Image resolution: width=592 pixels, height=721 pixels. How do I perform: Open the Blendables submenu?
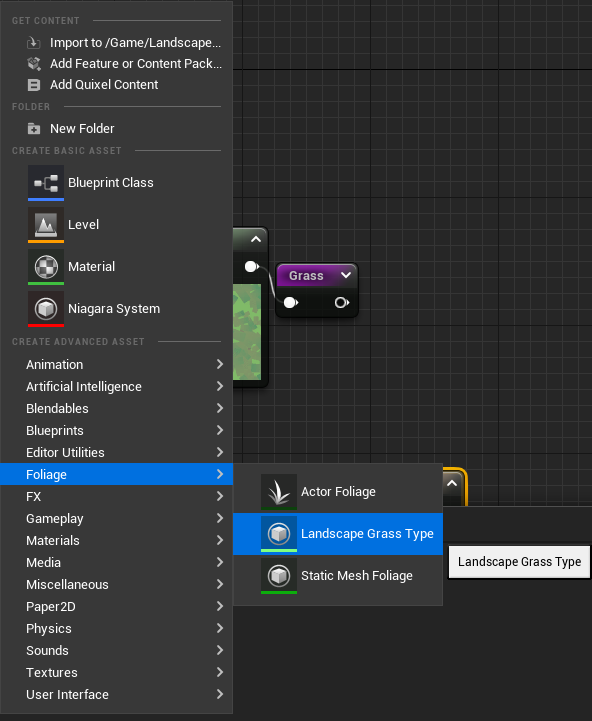pyautogui.click(x=116, y=409)
